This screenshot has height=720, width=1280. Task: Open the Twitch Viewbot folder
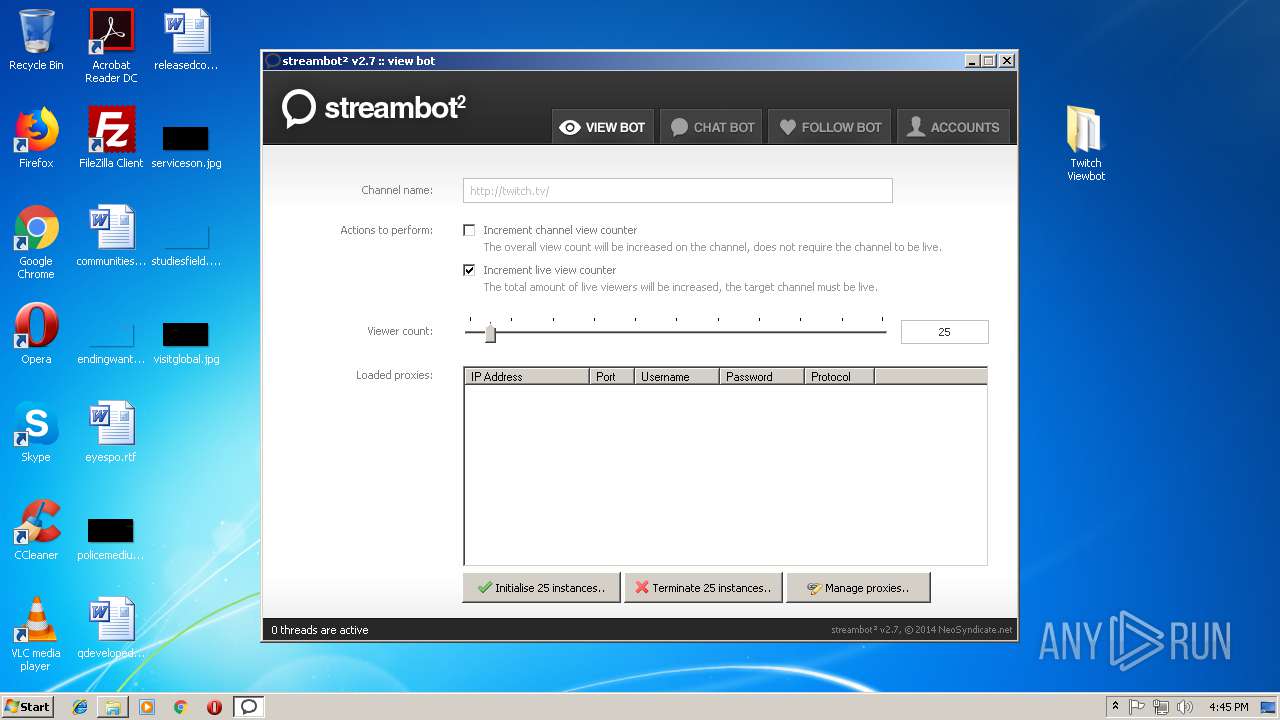pyautogui.click(x=1085, y=144)
